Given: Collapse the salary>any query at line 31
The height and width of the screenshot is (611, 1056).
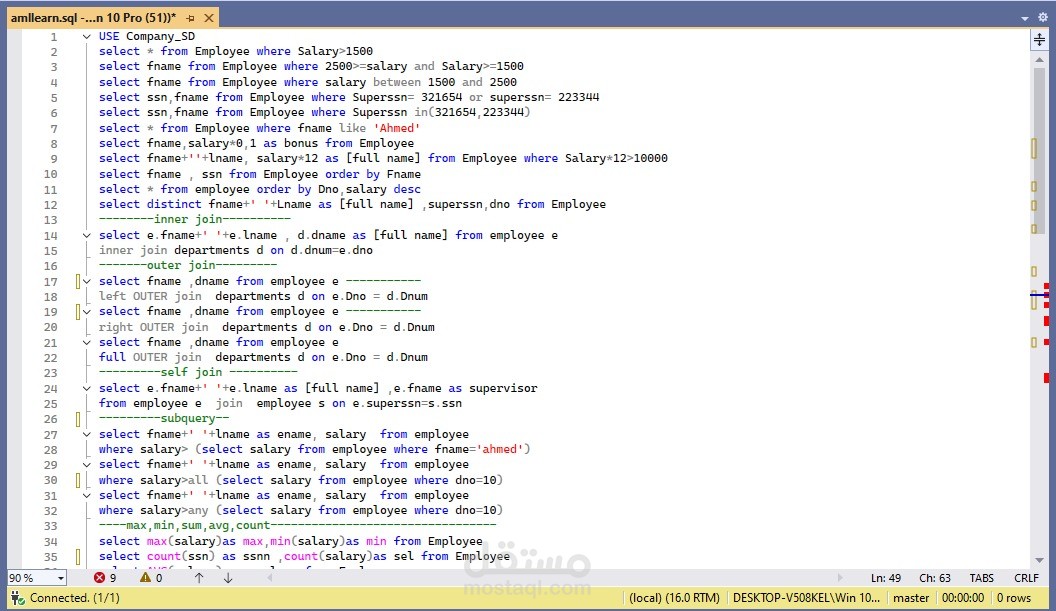Looking at the screenshot, I should click(86, 495).
